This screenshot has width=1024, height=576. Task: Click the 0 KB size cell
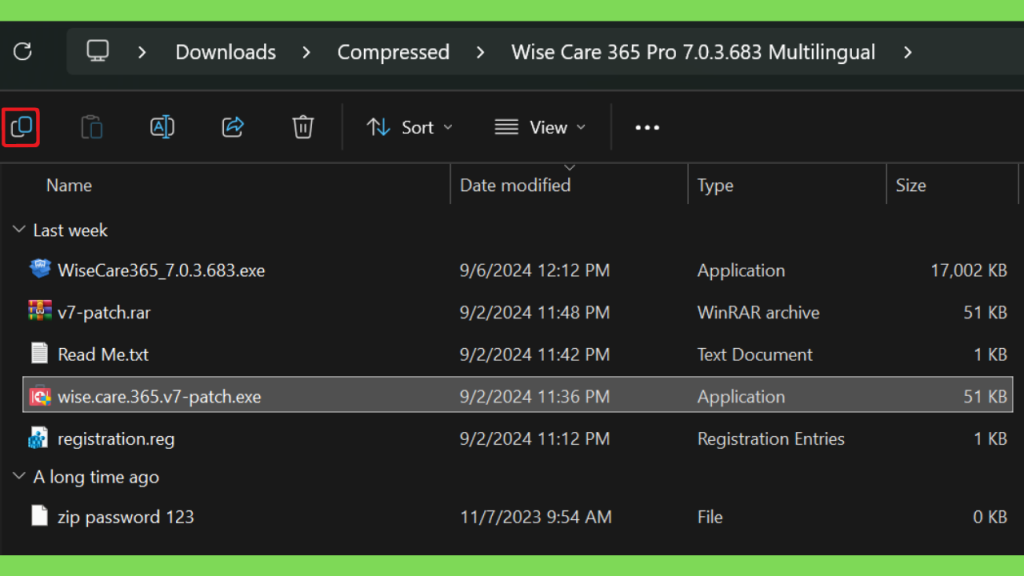990,517
